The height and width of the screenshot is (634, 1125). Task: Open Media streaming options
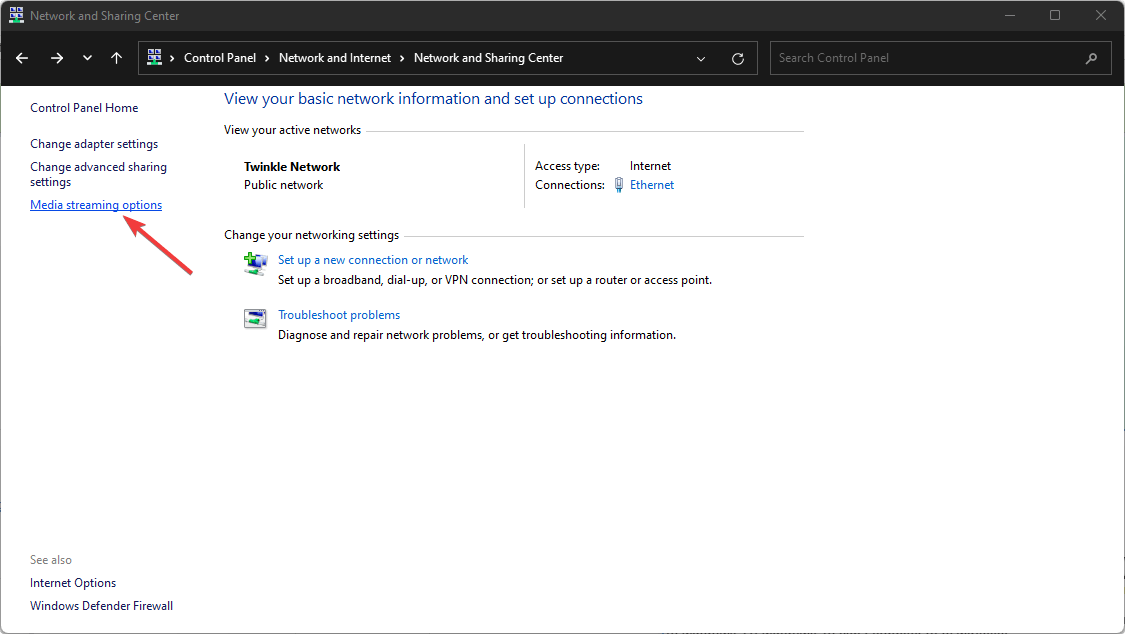[x=96, y=205]
